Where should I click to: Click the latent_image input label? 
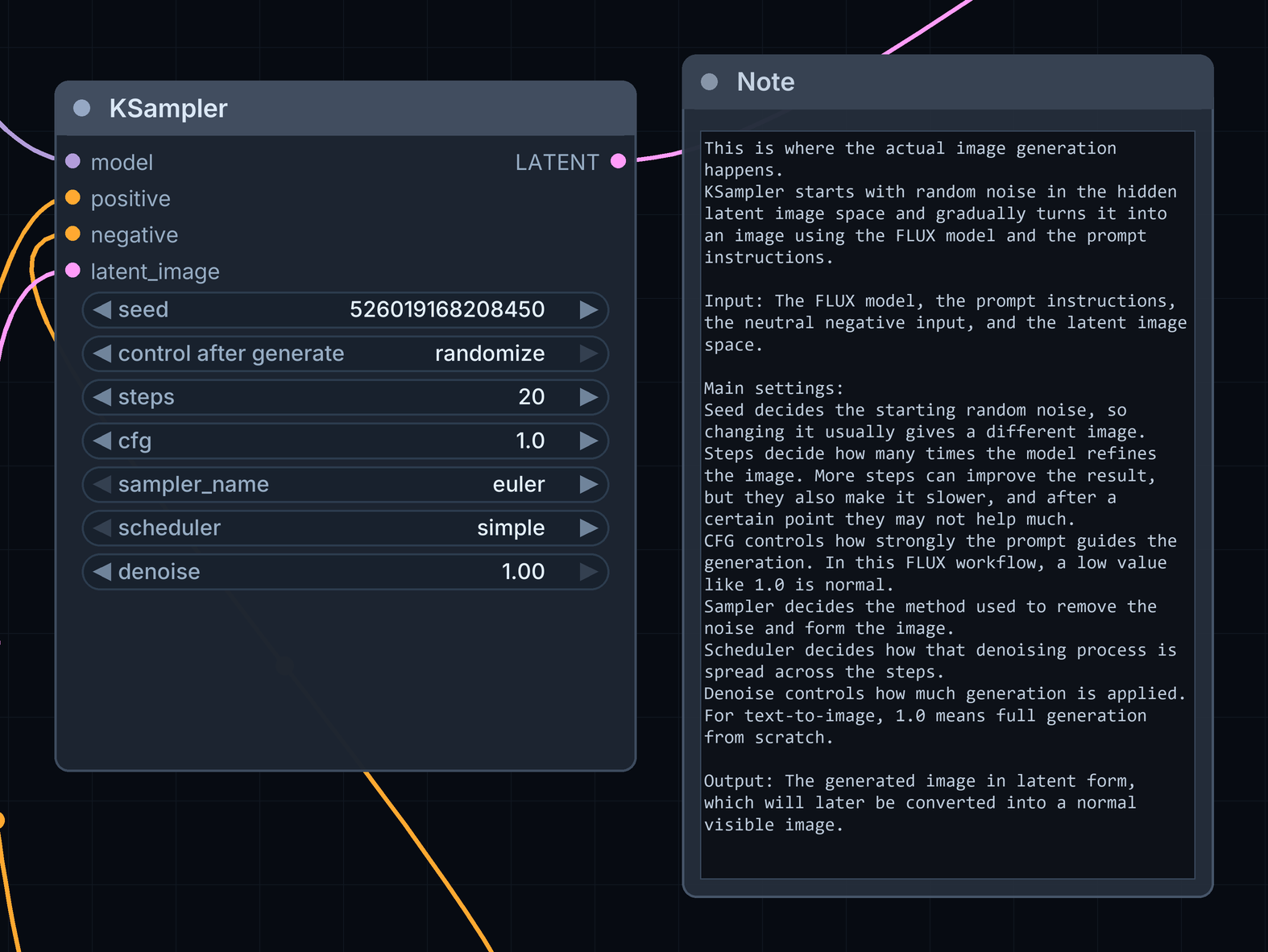pos(155,271)
